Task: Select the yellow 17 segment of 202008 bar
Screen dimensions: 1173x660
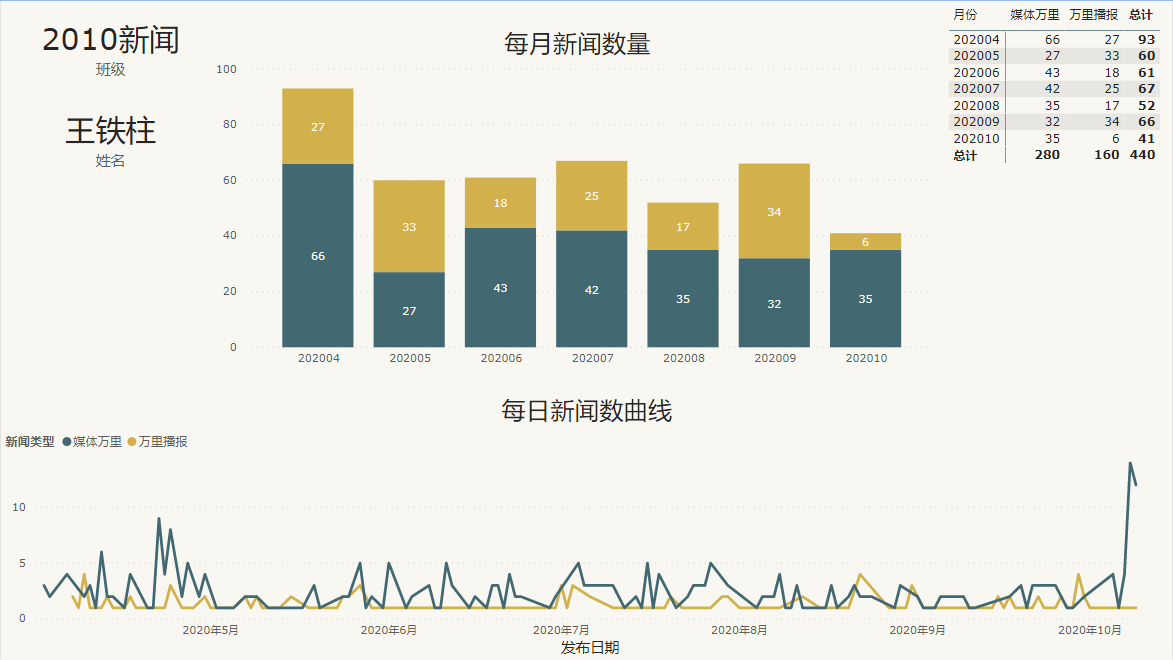Action: click(683, 226)
